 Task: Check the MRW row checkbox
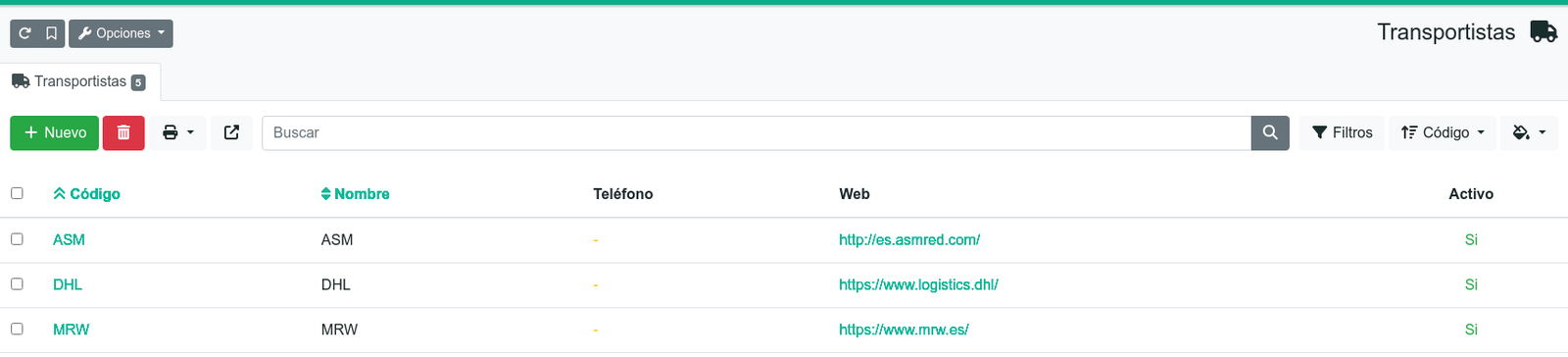[x=17, y=329]
